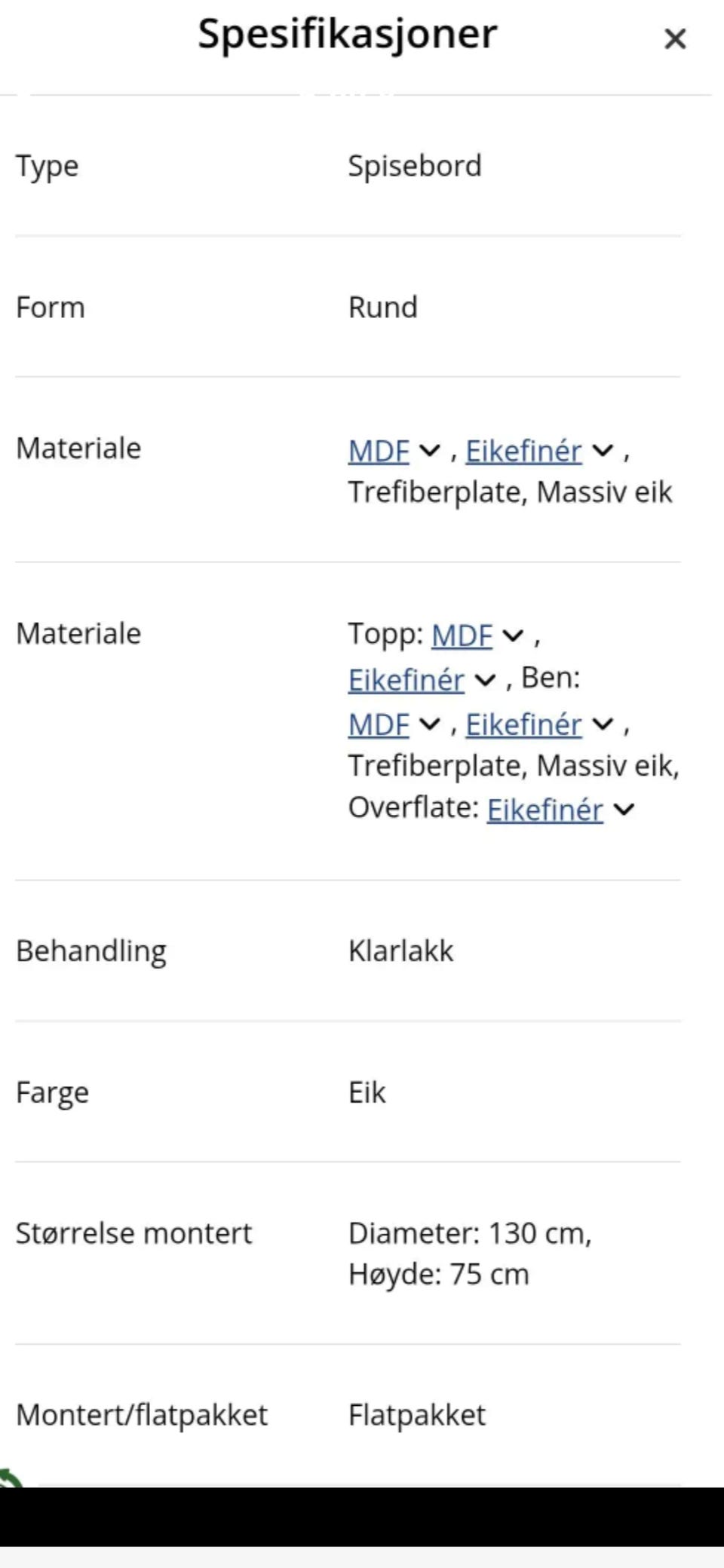Viewport: 724px width, 1568px height.
Task: Expand chevron next to MDF under Ben:
Action: pos(429,724)
